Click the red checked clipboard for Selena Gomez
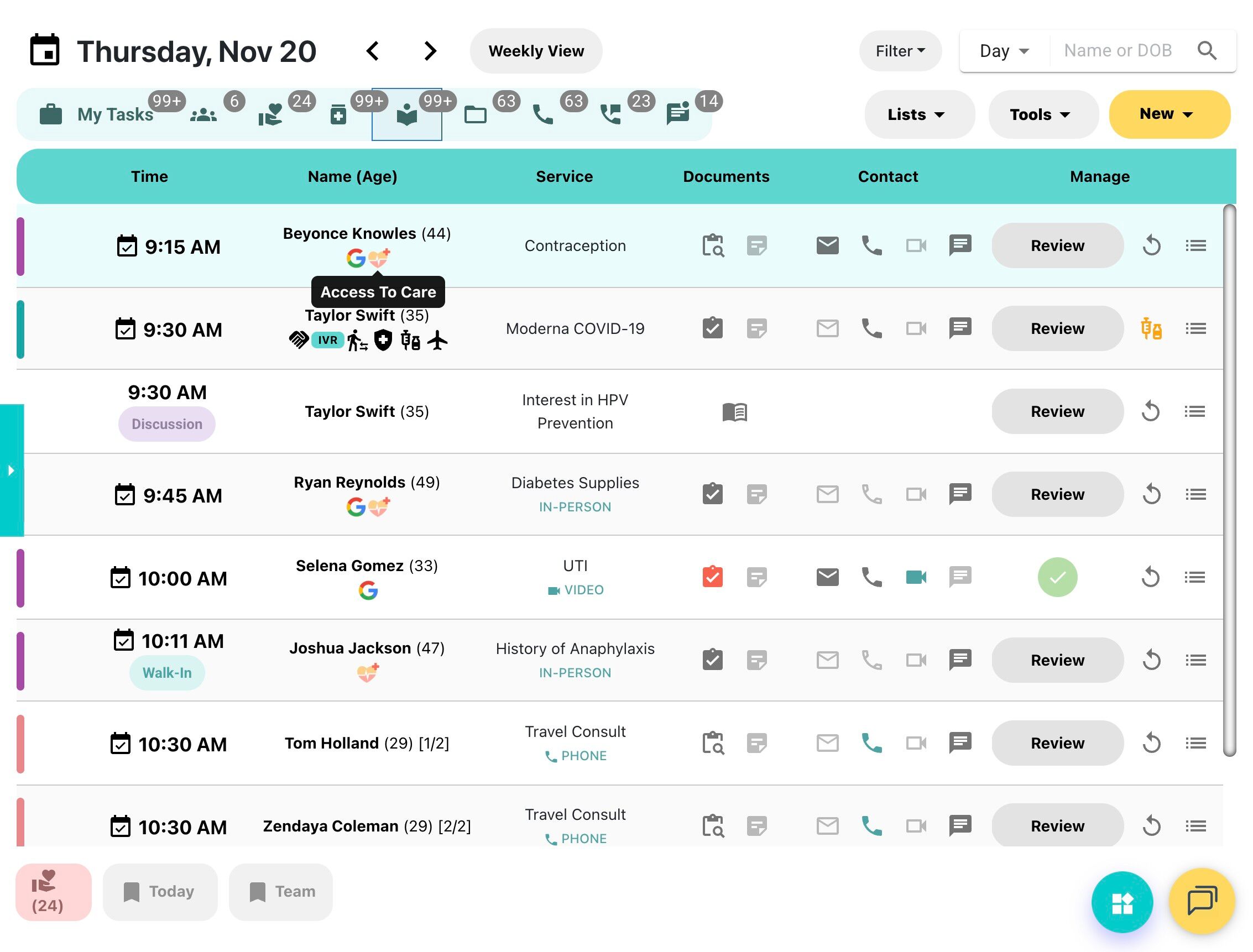 tap(712, 577)
